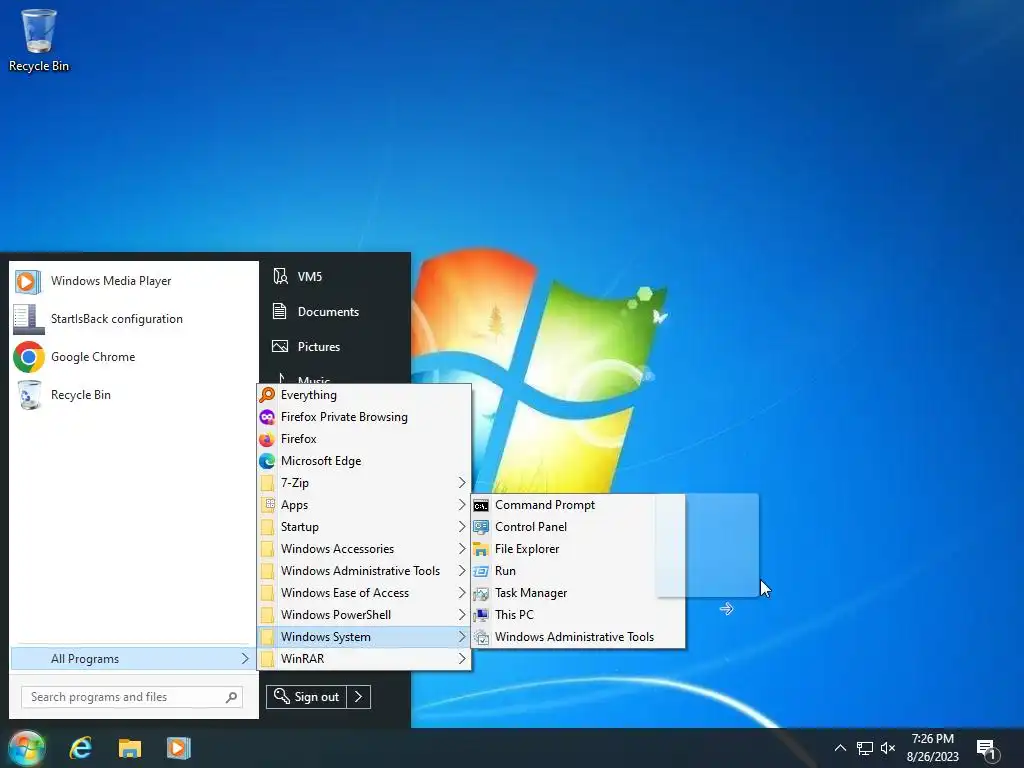Open Recycle Bin desktop icon
The image size is (1024, 768).
coord(39,40)
